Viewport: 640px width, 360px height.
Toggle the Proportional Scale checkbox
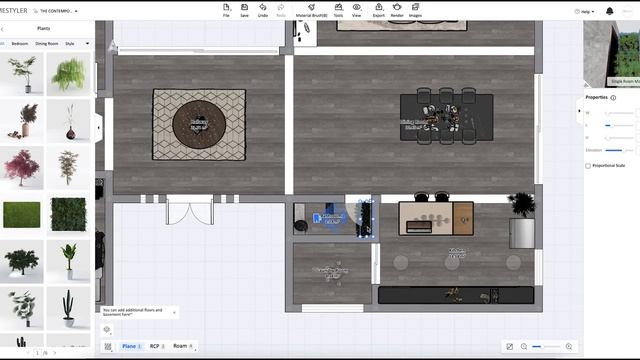[x=588, y=166]
